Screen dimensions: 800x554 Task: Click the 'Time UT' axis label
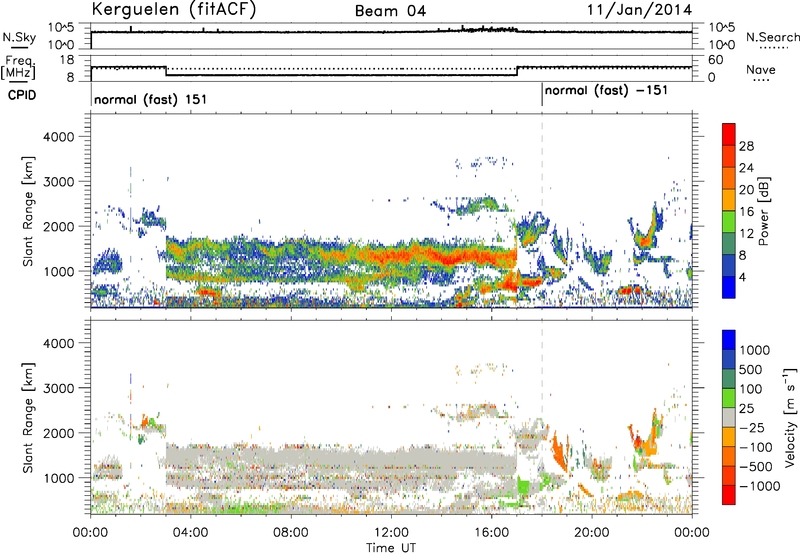(x=391, y=547)
